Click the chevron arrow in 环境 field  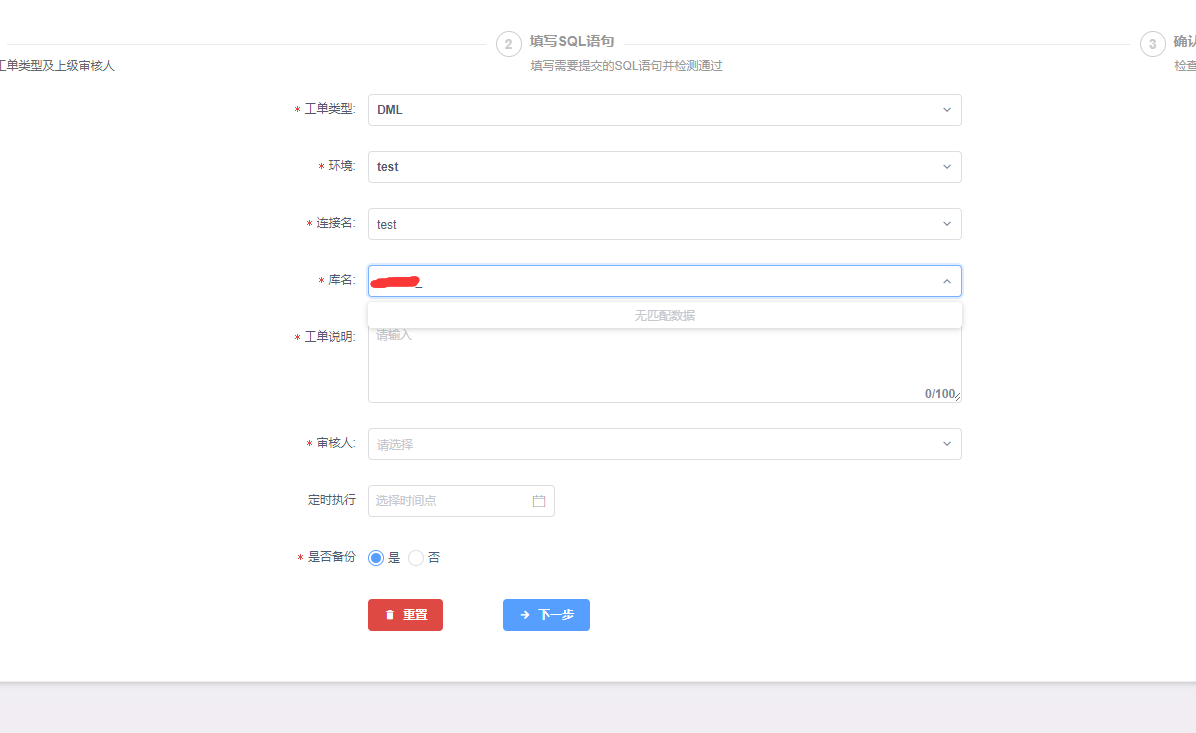tap(947, 167)
